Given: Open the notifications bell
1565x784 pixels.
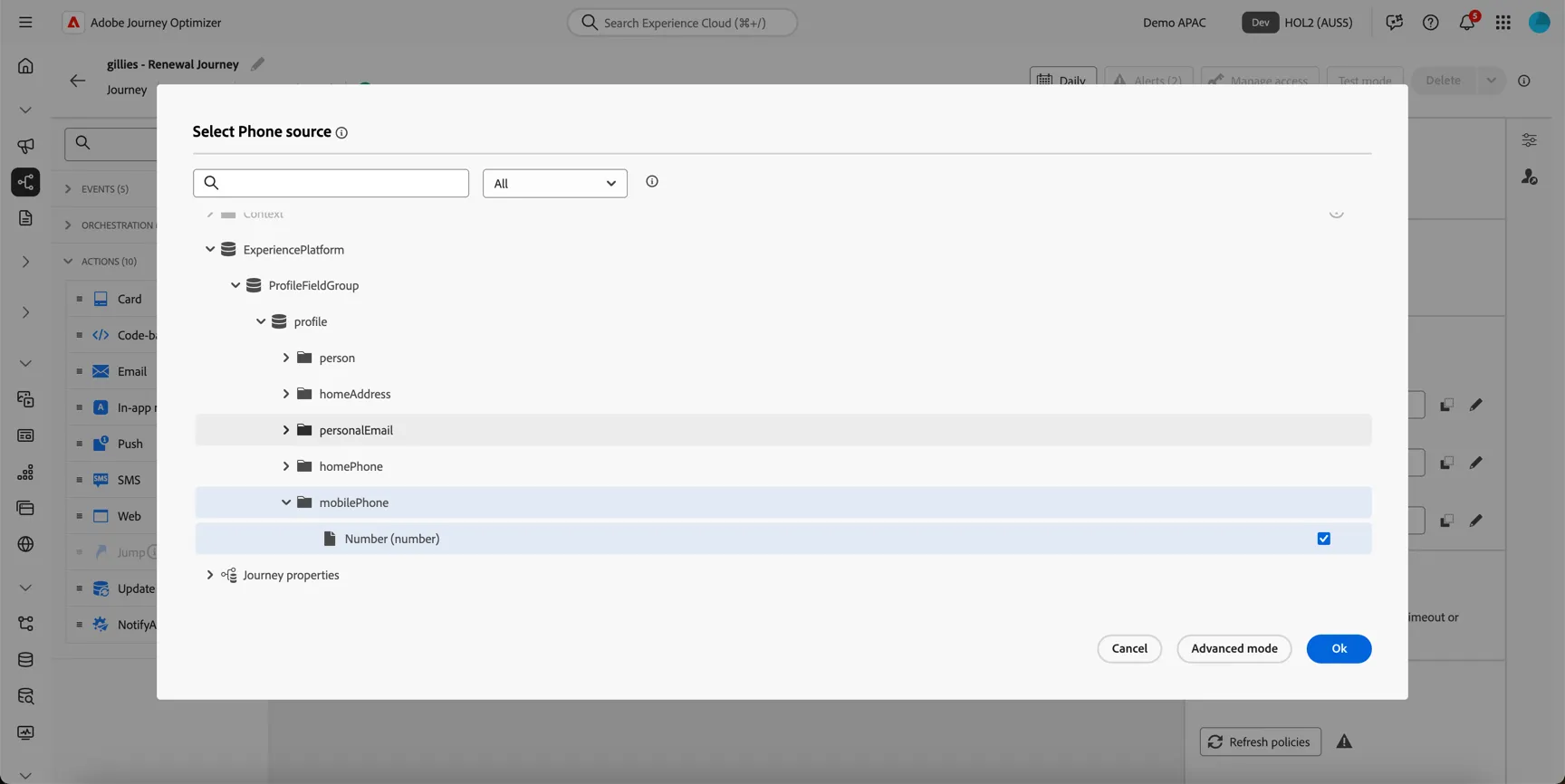Looking at the screenshot, I should (1466, 23).
